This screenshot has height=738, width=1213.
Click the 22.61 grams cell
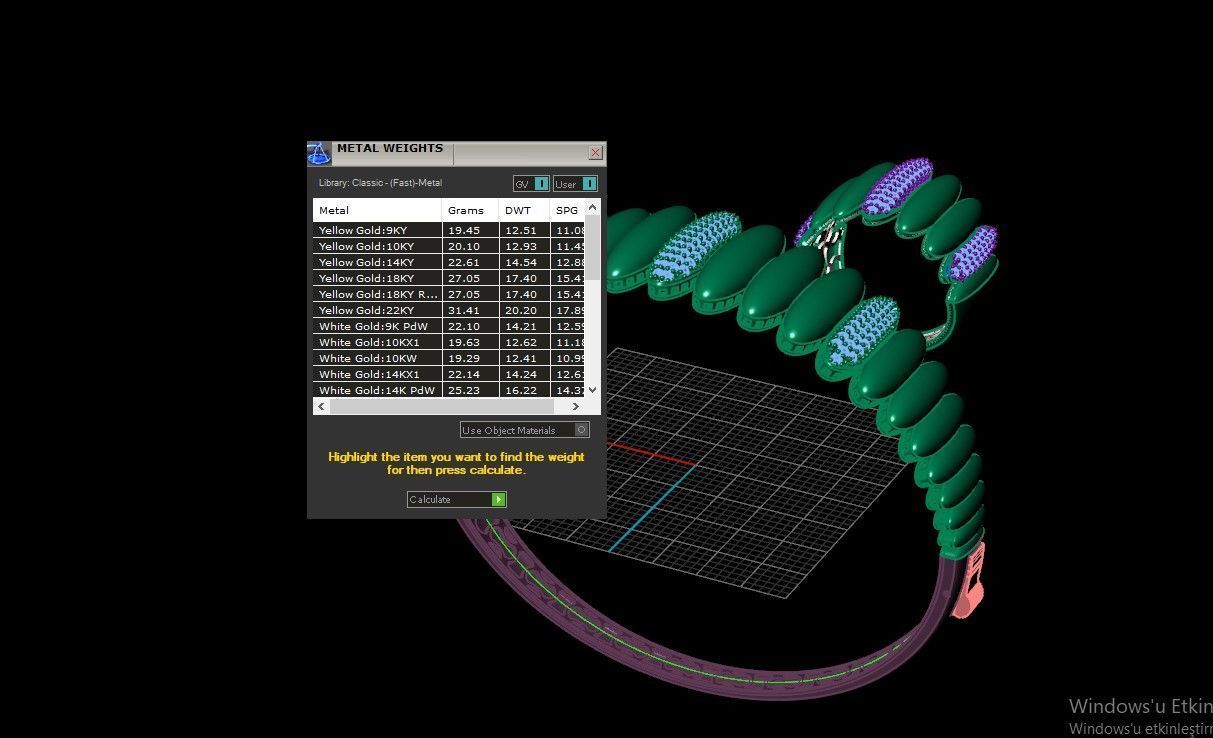[470, 262]
